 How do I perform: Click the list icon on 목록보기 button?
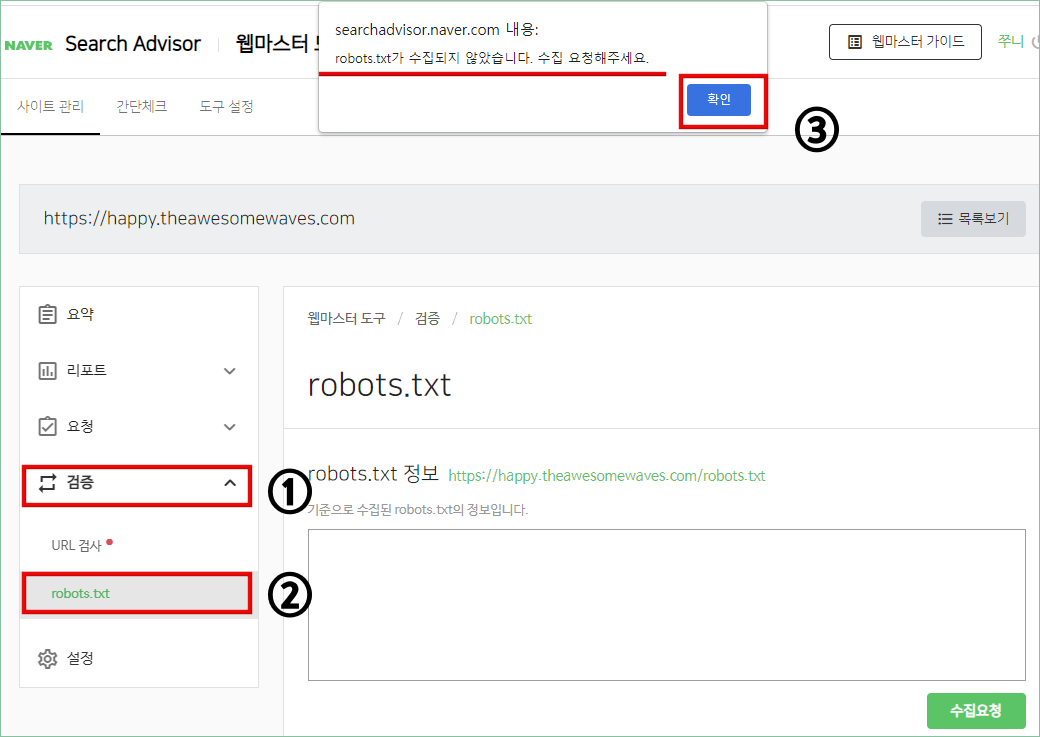945,218
